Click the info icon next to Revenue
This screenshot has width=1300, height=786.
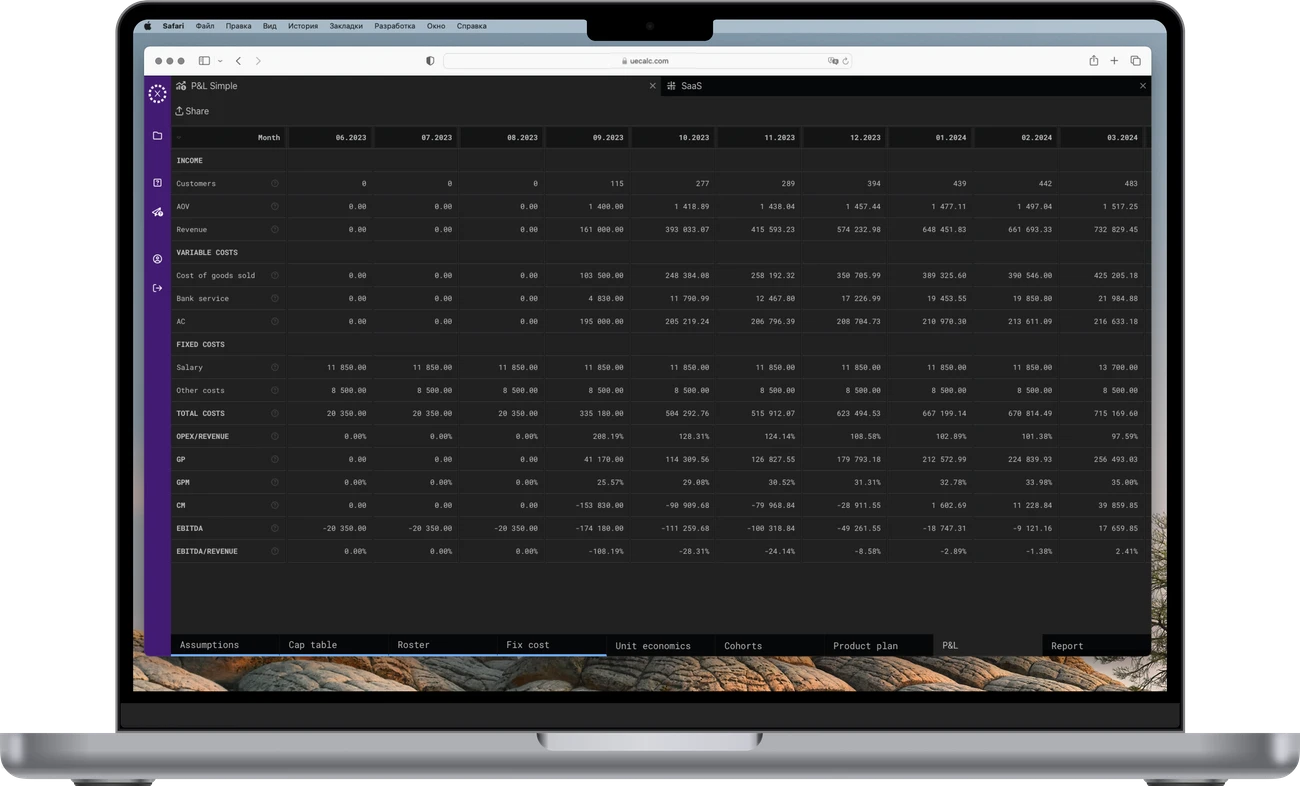(x=275, y=230)
